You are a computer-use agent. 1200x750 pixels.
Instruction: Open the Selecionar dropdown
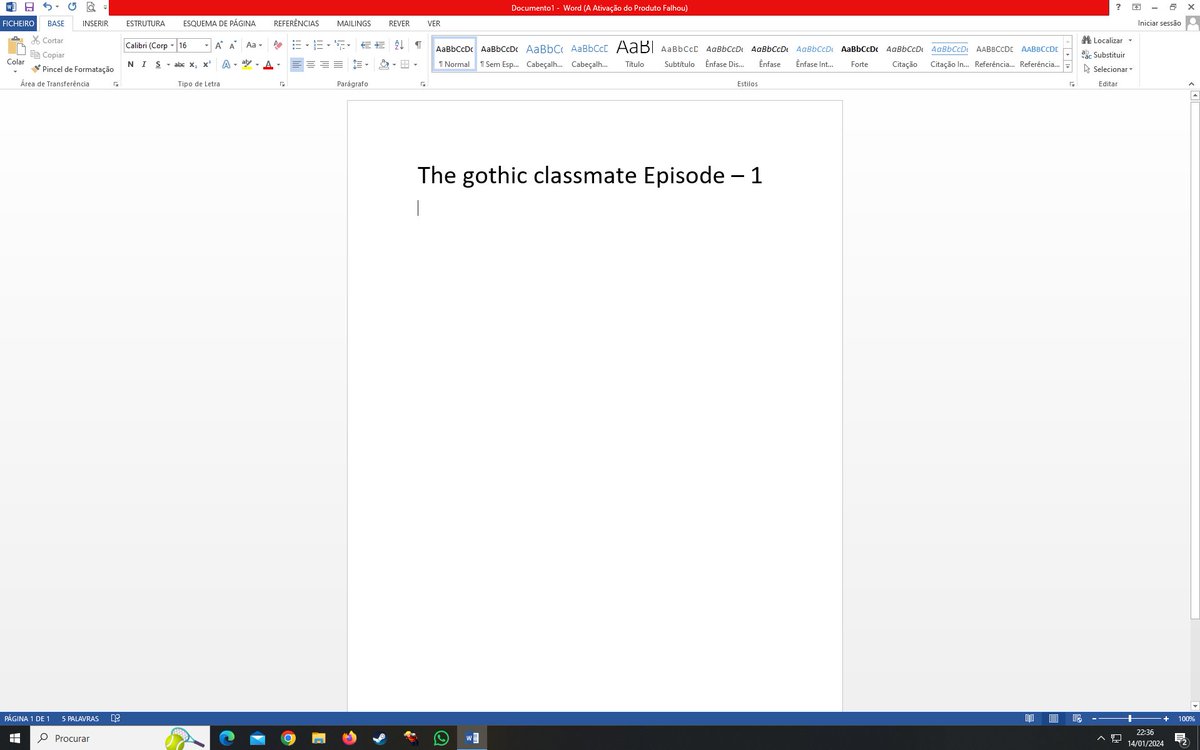[x=1108, y=69]
